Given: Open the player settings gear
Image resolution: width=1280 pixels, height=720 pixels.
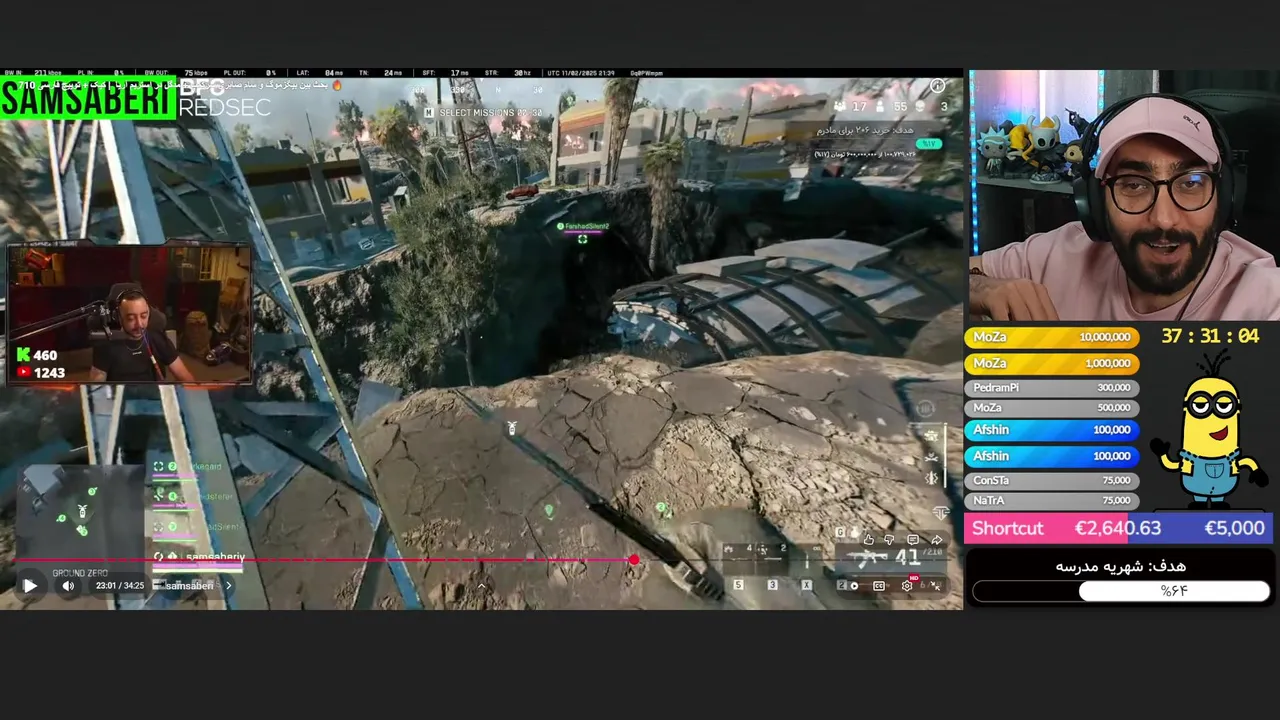Looking at the screenshot, I should point(908,586).
